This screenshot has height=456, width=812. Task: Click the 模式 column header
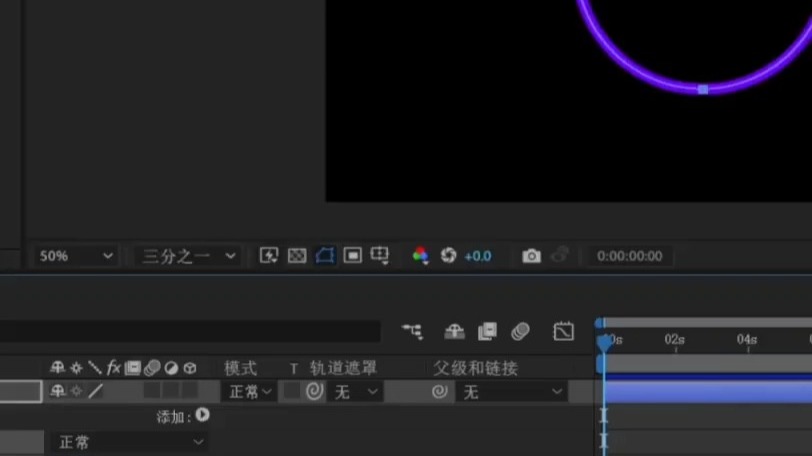[x=240, y=369]
